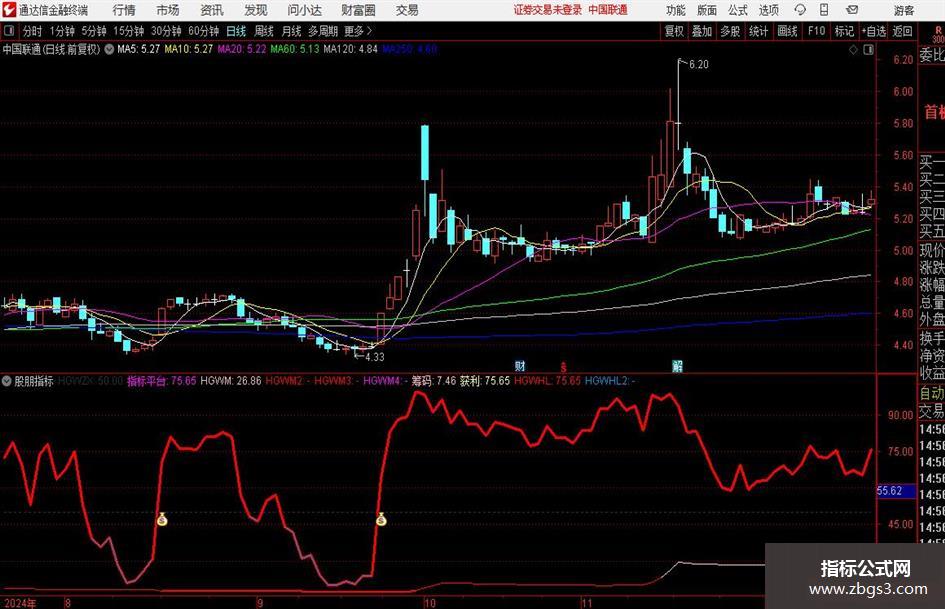Click the diamond icon above the price axis
Screen dimensions: 945x609
click(x=853, y=50)
